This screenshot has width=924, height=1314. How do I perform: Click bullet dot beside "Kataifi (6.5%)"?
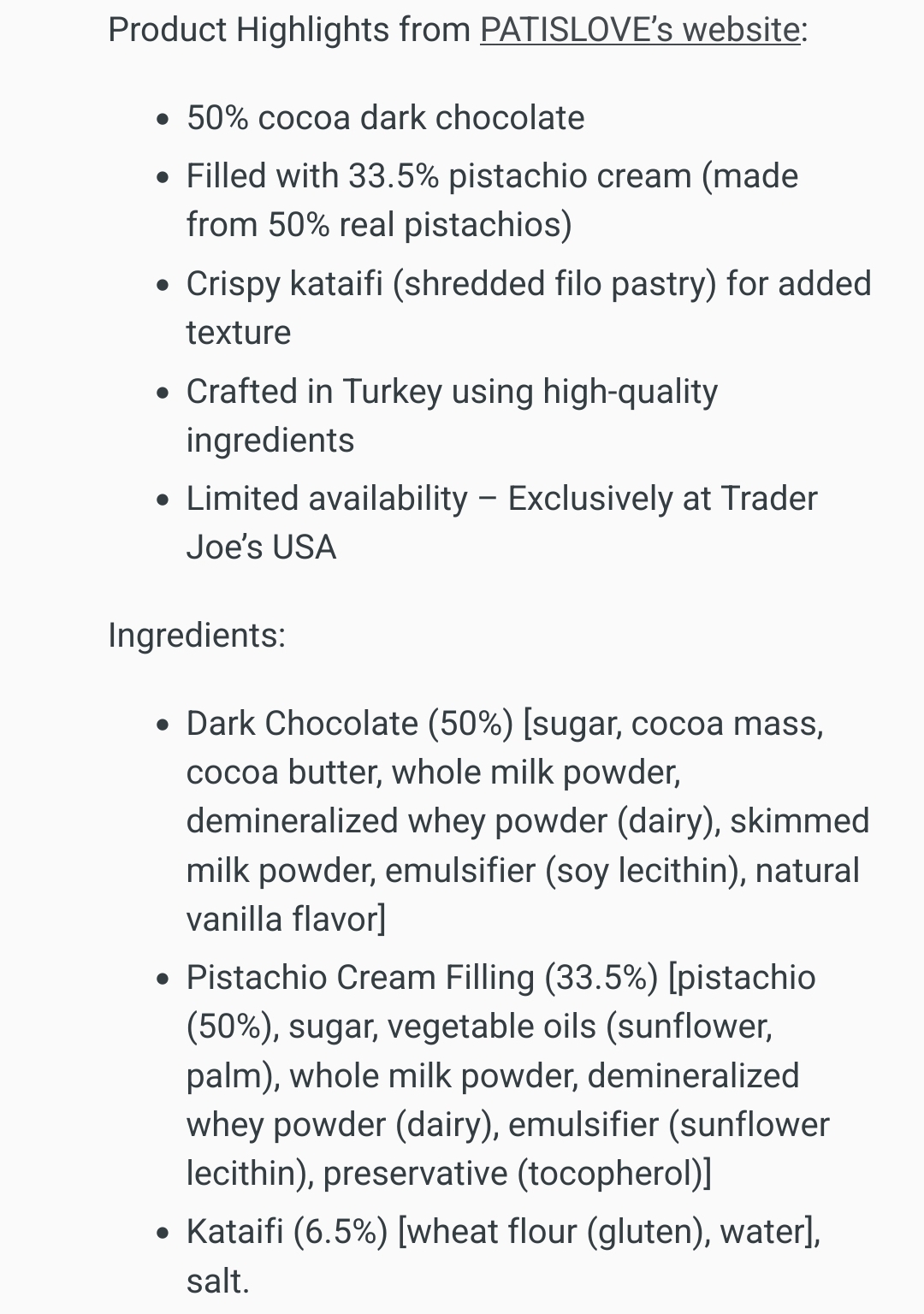click(164, 1234)
